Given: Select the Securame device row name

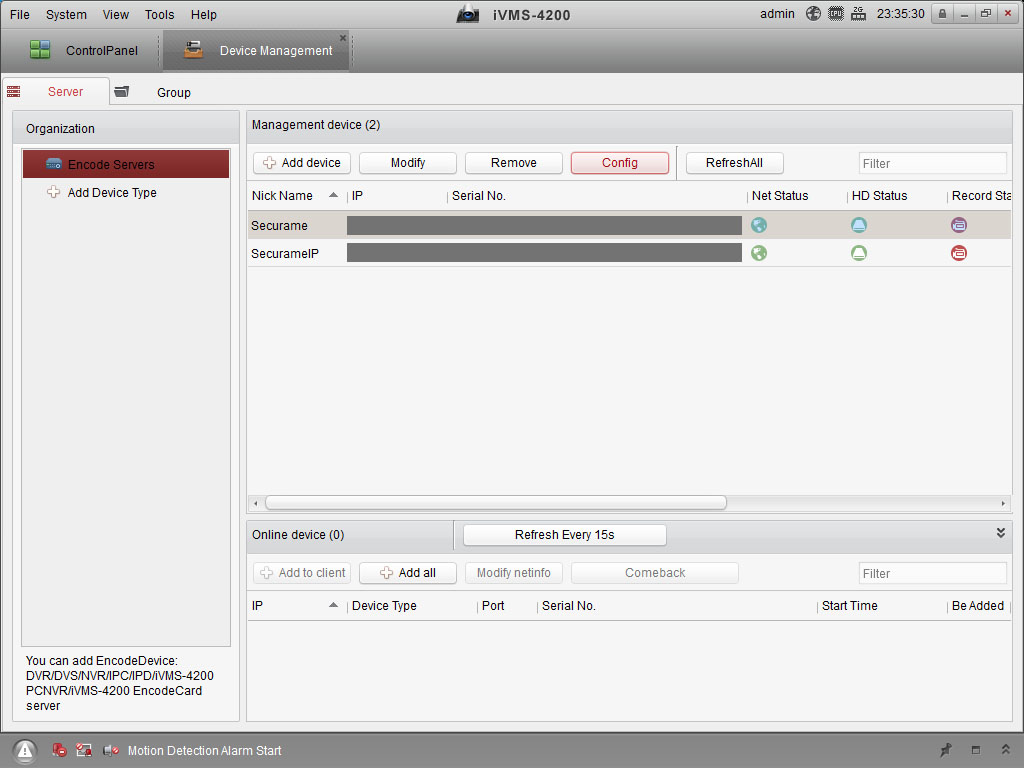Looking at the screenshot, I should pyautogui.click(x=279, y=225).
